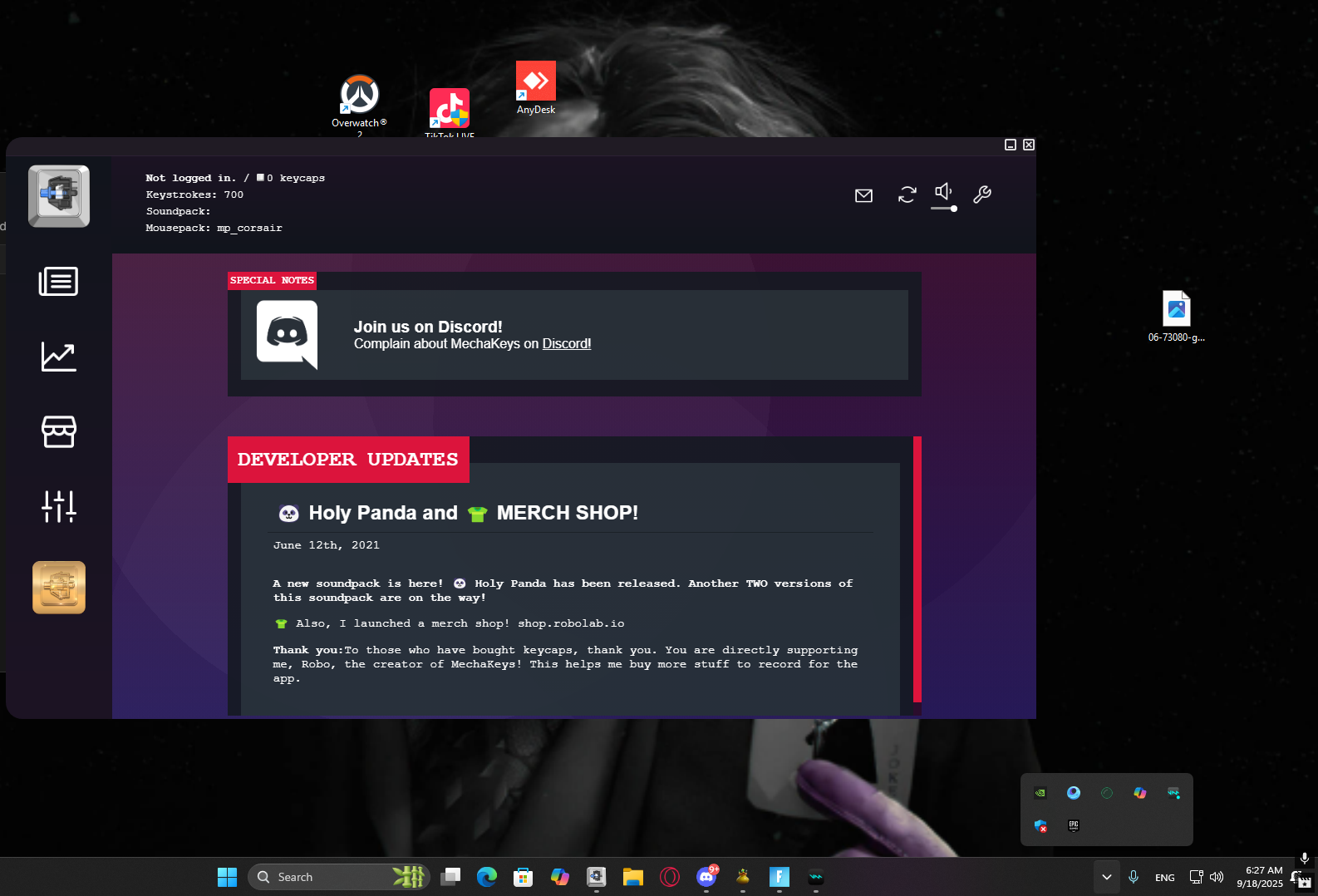The height and width of the screenshot is (896, 1318).
Task: Open the system volume tray icon
Action: [1217, 877]
